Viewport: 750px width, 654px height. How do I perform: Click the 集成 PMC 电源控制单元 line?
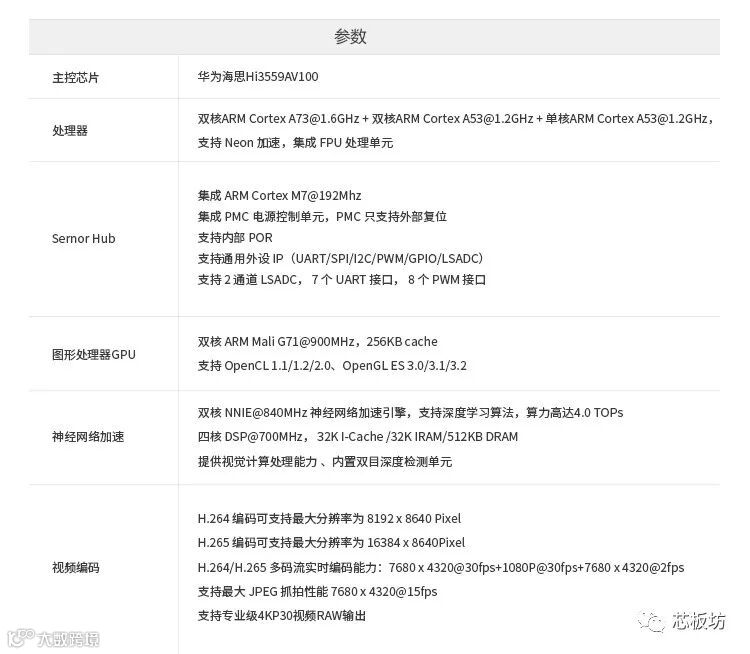click(322, 217)
